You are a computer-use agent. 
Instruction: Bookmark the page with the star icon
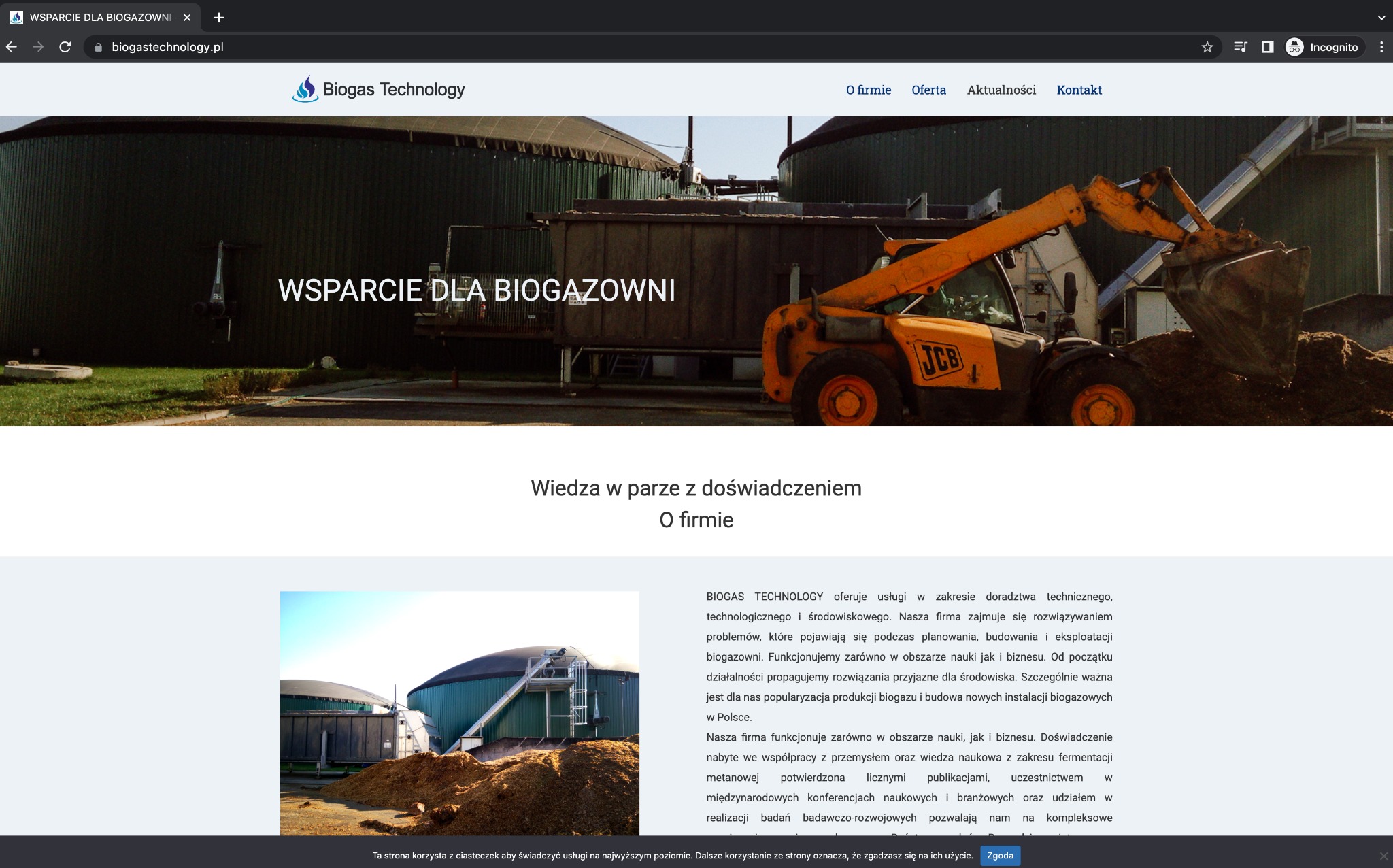point(1208,46)
